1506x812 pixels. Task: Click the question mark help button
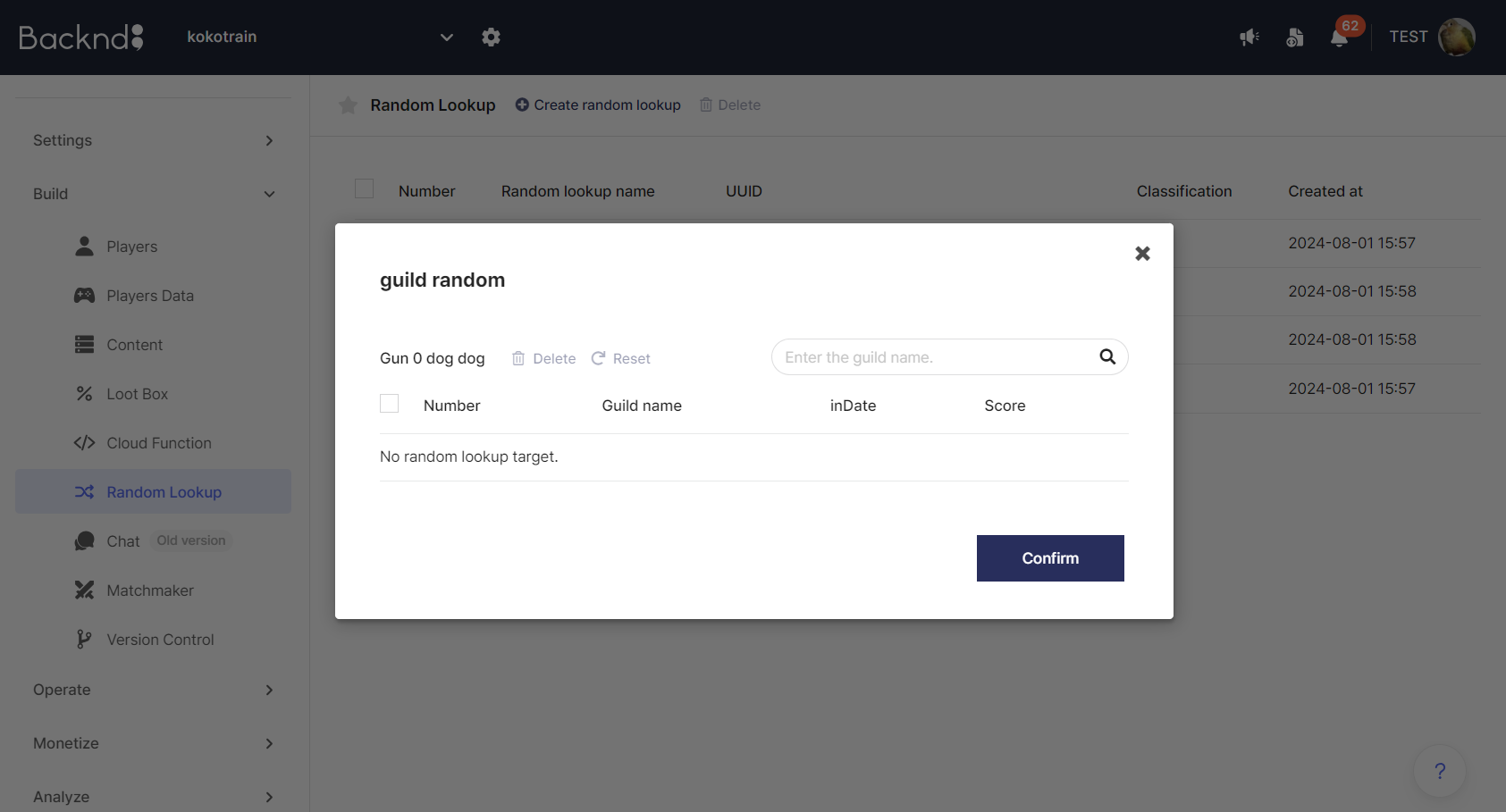pyautogui.click(x=1439, y=771)
